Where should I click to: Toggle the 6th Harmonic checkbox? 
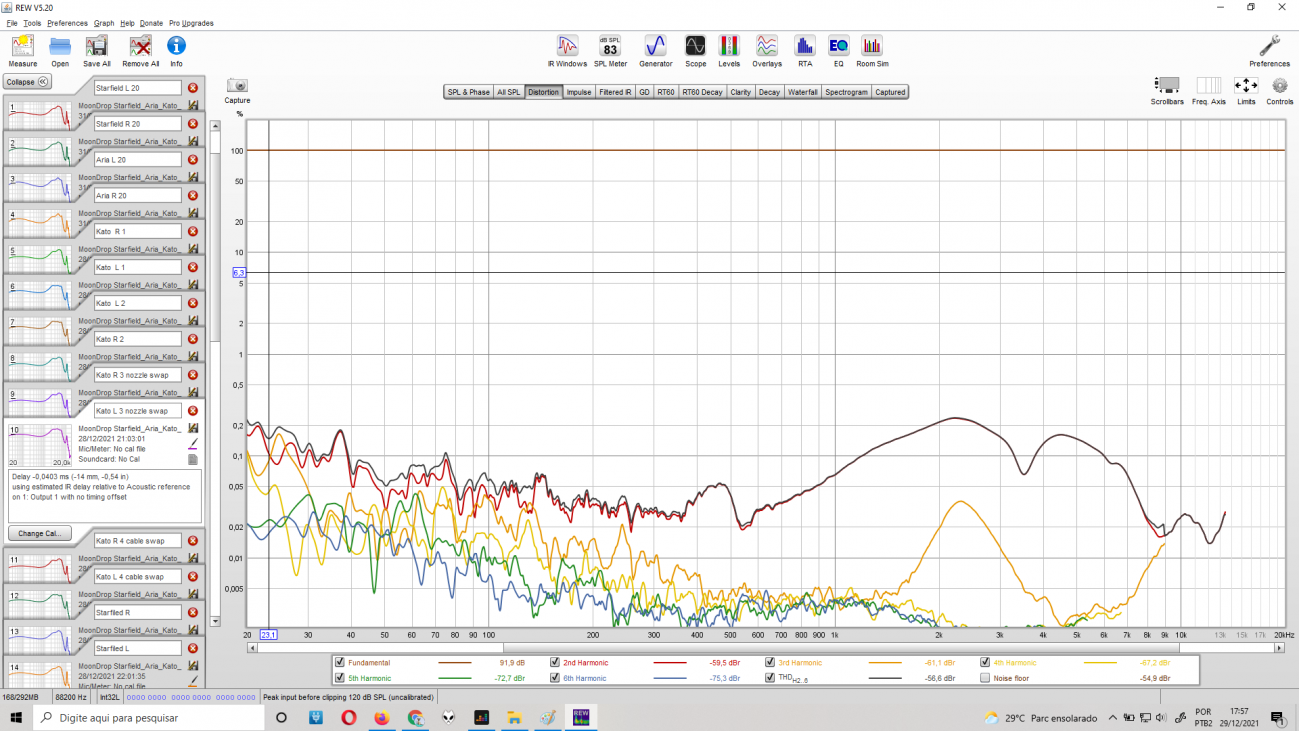coord(555,678)
